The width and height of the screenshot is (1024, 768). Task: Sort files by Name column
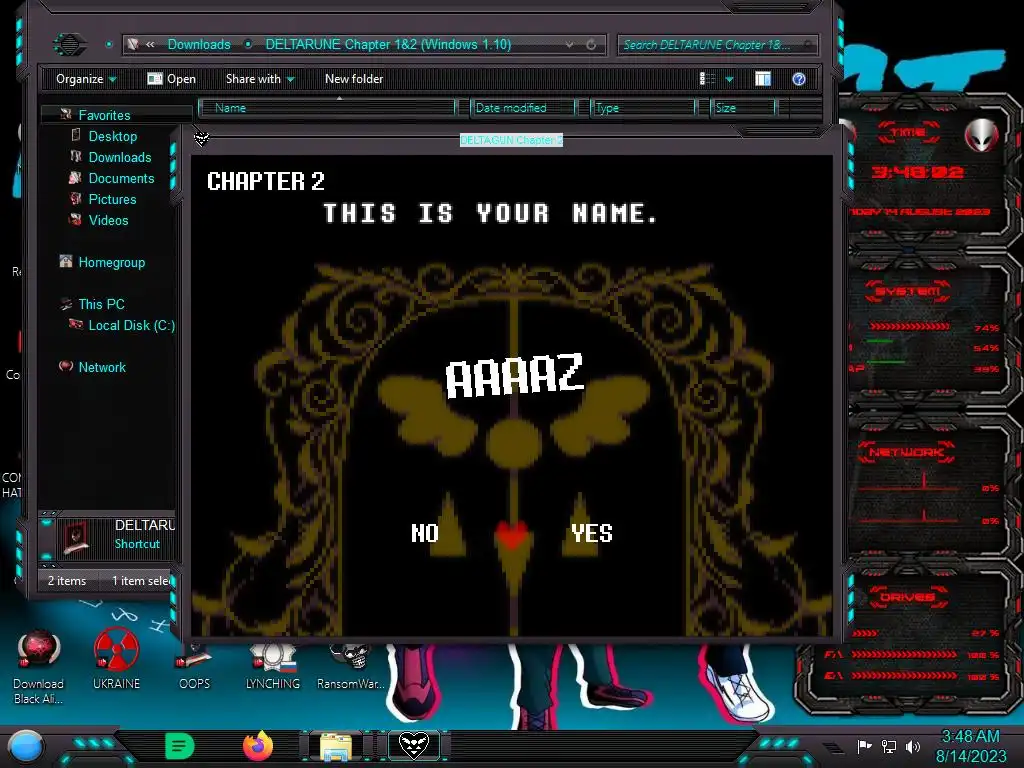point(327,108)
